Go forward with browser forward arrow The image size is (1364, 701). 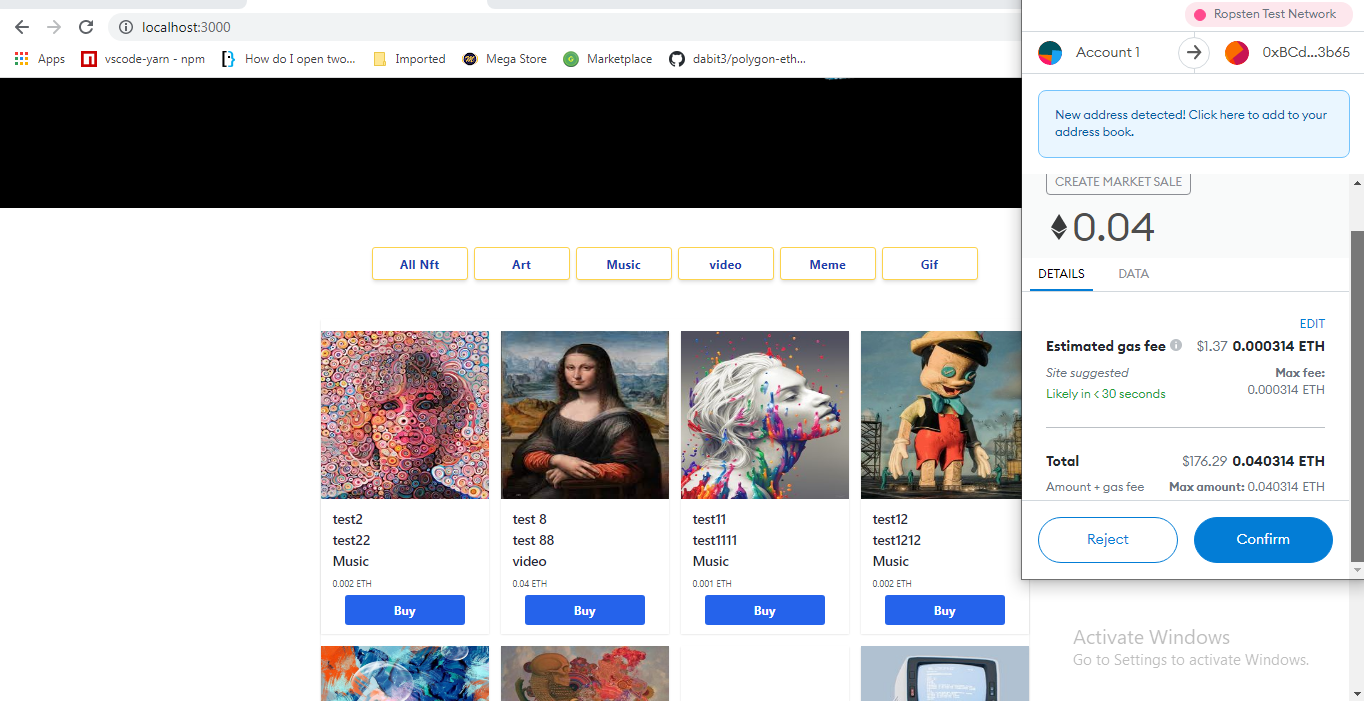[x=54, y=27]
